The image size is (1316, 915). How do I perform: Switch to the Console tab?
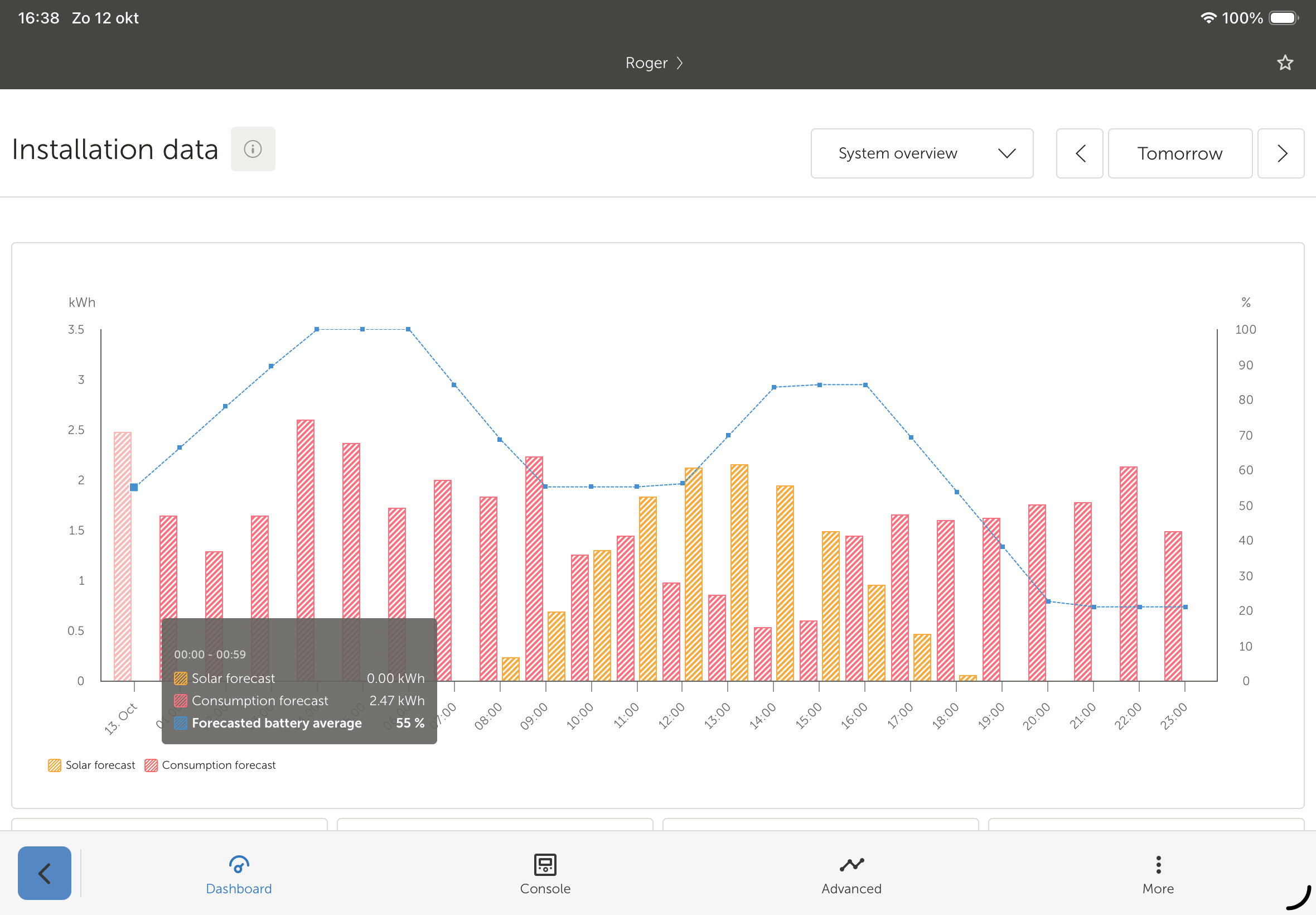pos(545,888)
